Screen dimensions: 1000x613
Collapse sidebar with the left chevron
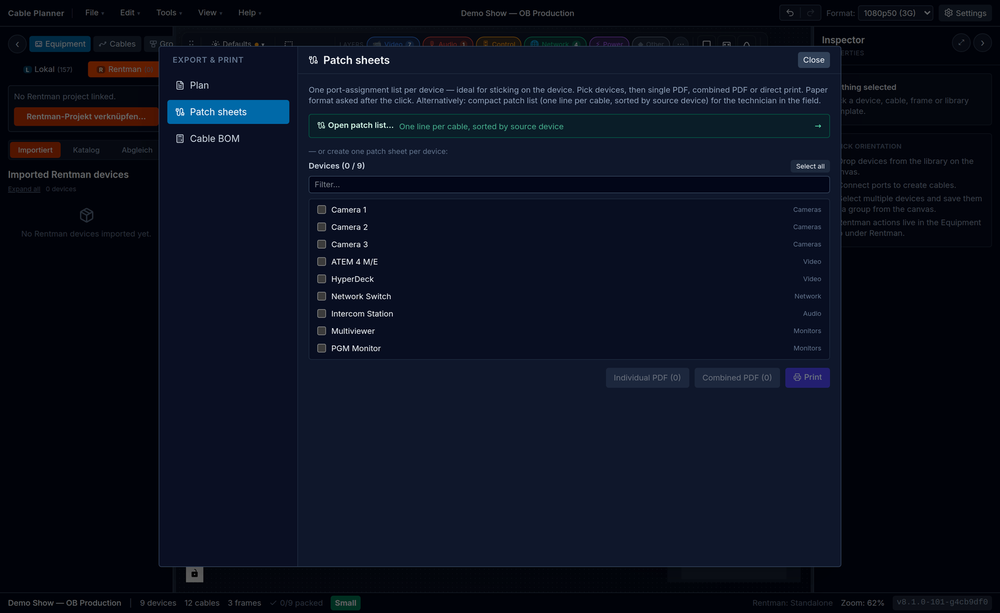pos(17,44)
